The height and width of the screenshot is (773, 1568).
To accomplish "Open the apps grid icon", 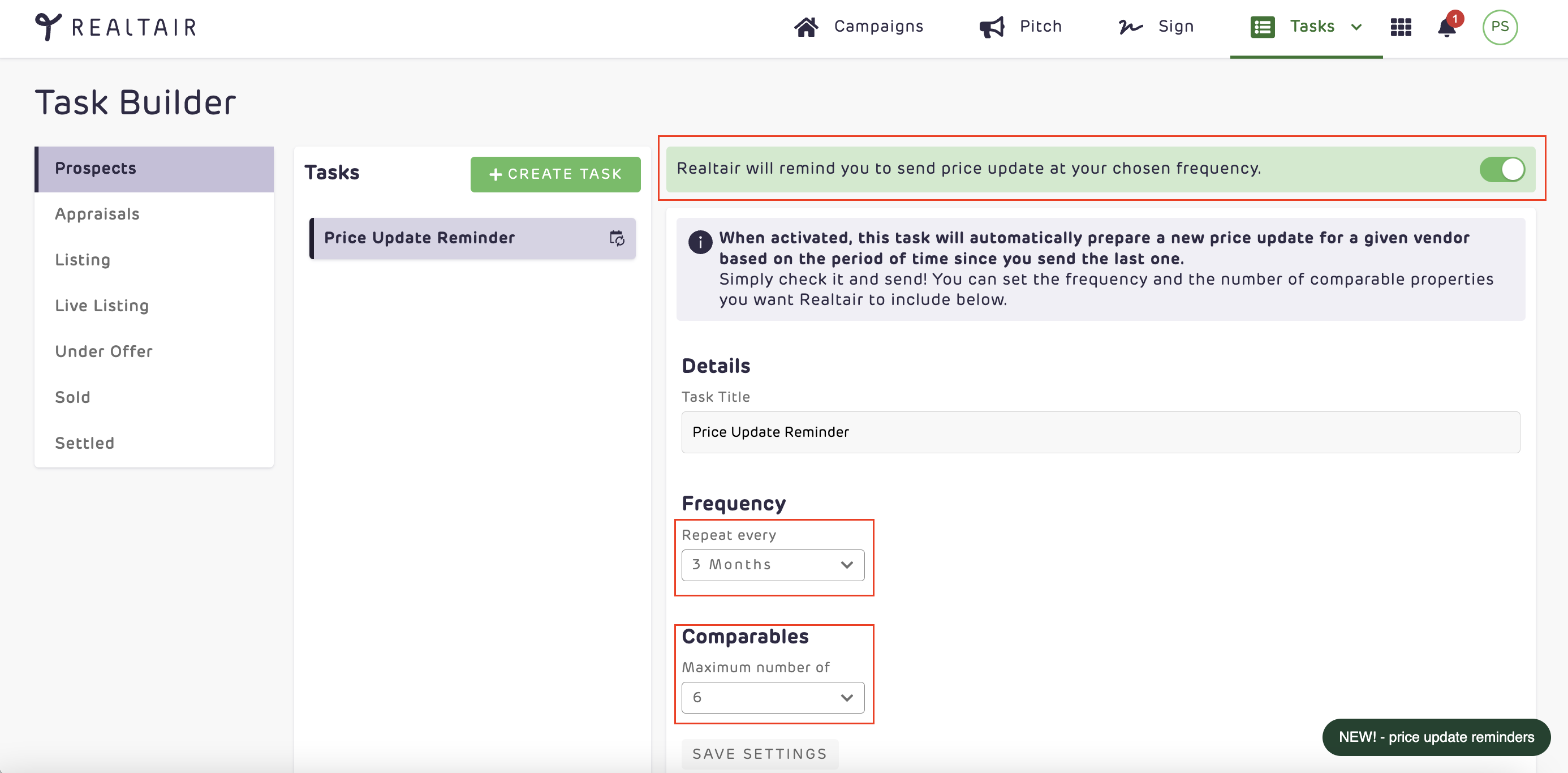I will tap(1401, 27).
